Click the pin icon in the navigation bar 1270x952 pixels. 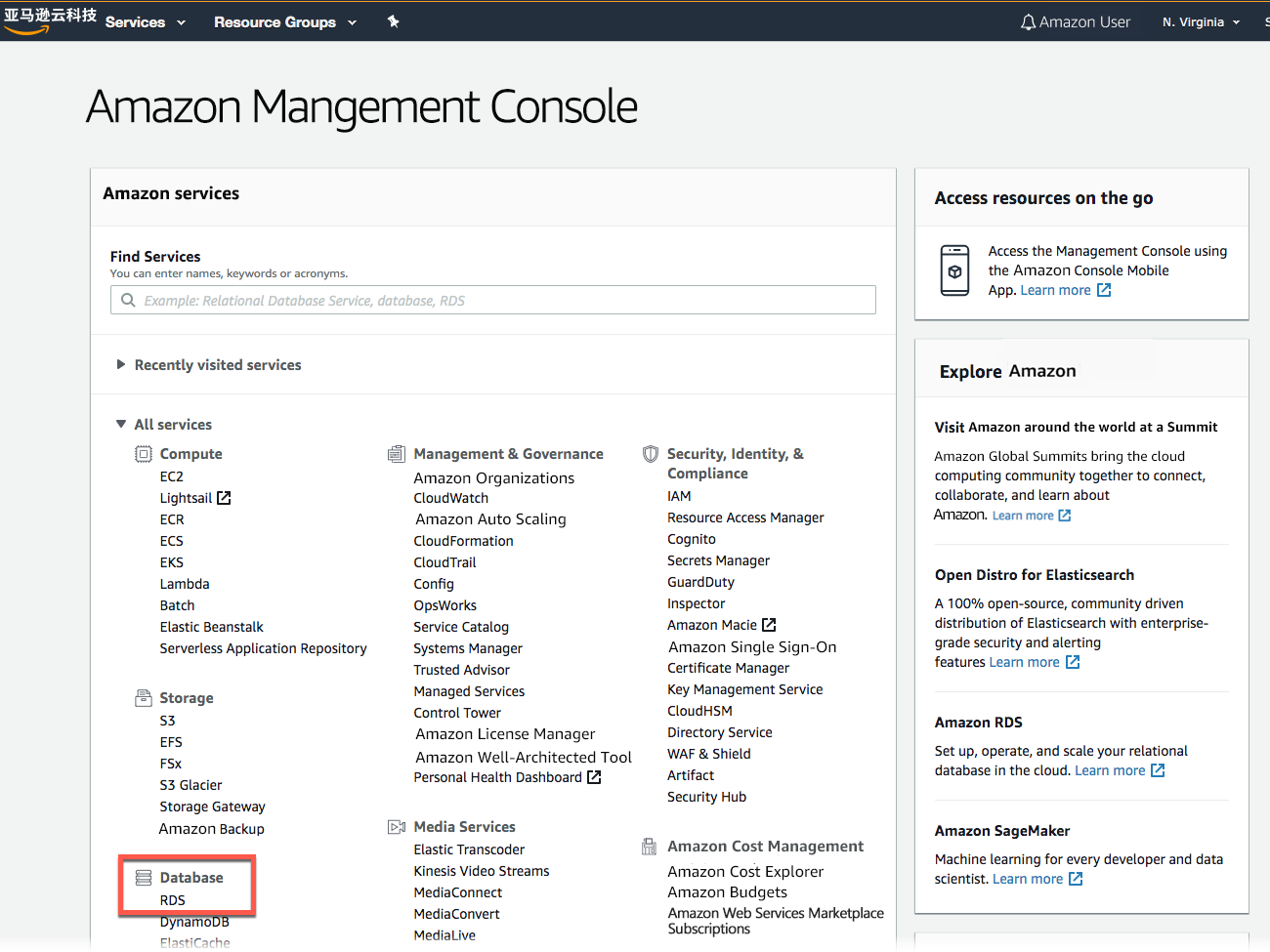pyautogui.click(x=394, y=21)
